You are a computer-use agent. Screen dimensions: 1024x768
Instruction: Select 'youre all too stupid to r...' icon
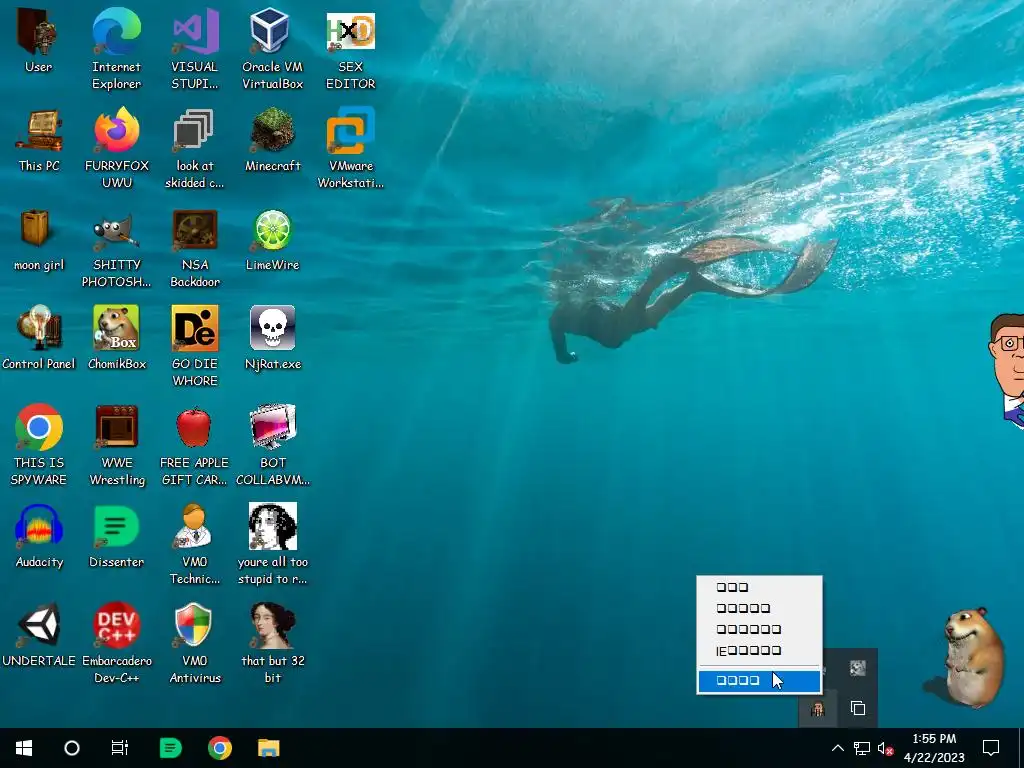pos(272,544)
